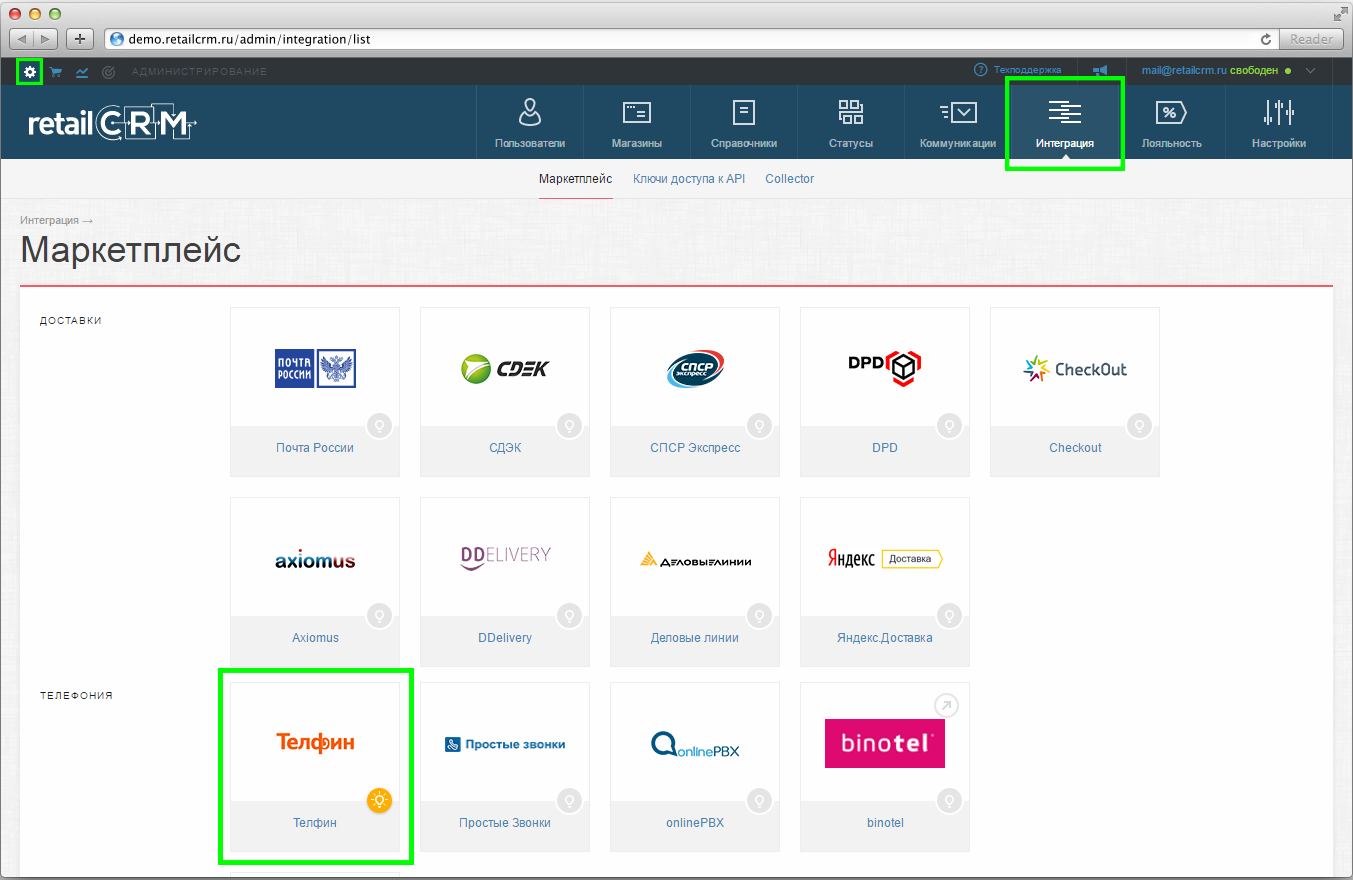Image resolution: width=1353 pixels, height=880 pixels.
Task: Click the onlinePBX label link
Action: [x=695, y=823]
